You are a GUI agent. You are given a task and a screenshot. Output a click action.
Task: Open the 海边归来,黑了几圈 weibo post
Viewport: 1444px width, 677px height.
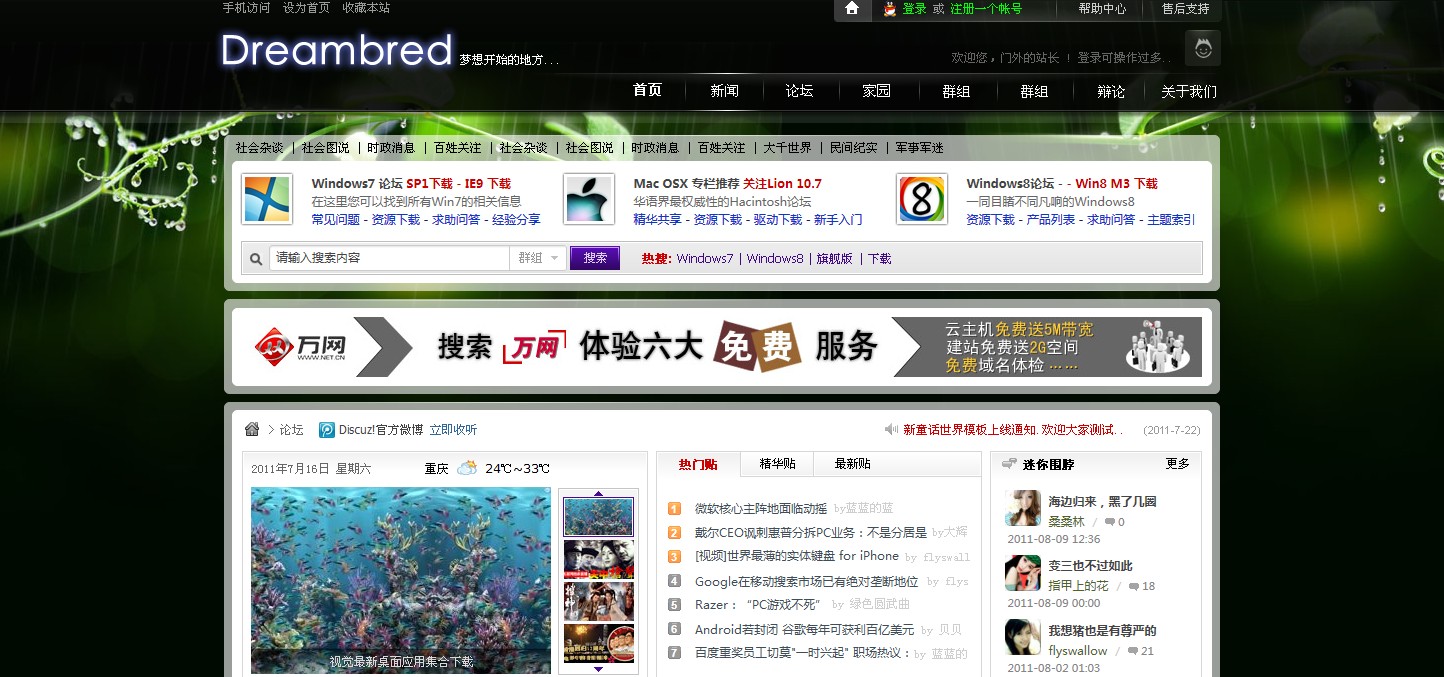[1102, 502]
